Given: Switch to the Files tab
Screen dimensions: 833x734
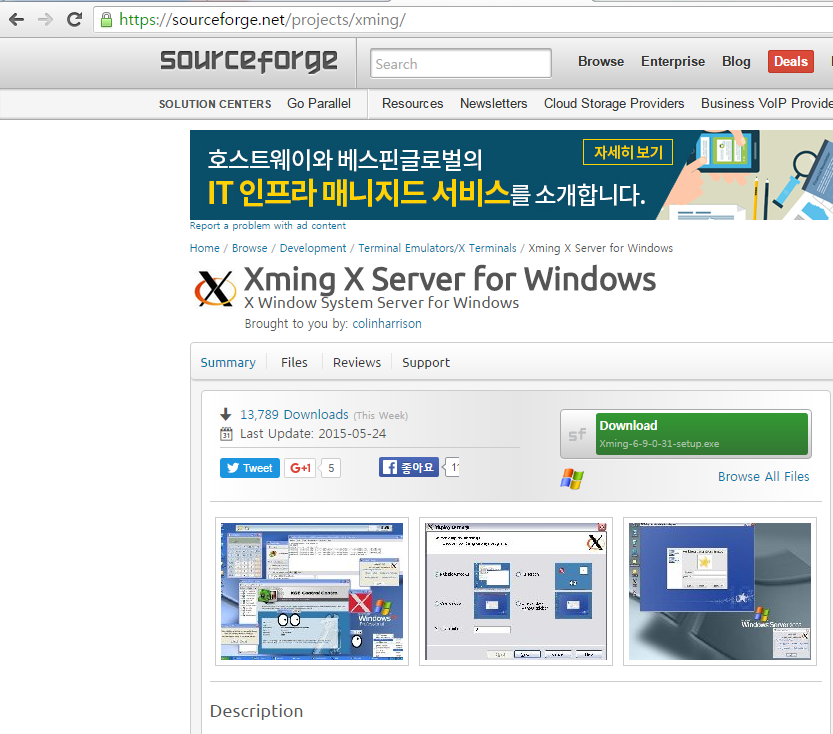Looking at the screenshot, I should pyautogui.click(x=293, y=362).
